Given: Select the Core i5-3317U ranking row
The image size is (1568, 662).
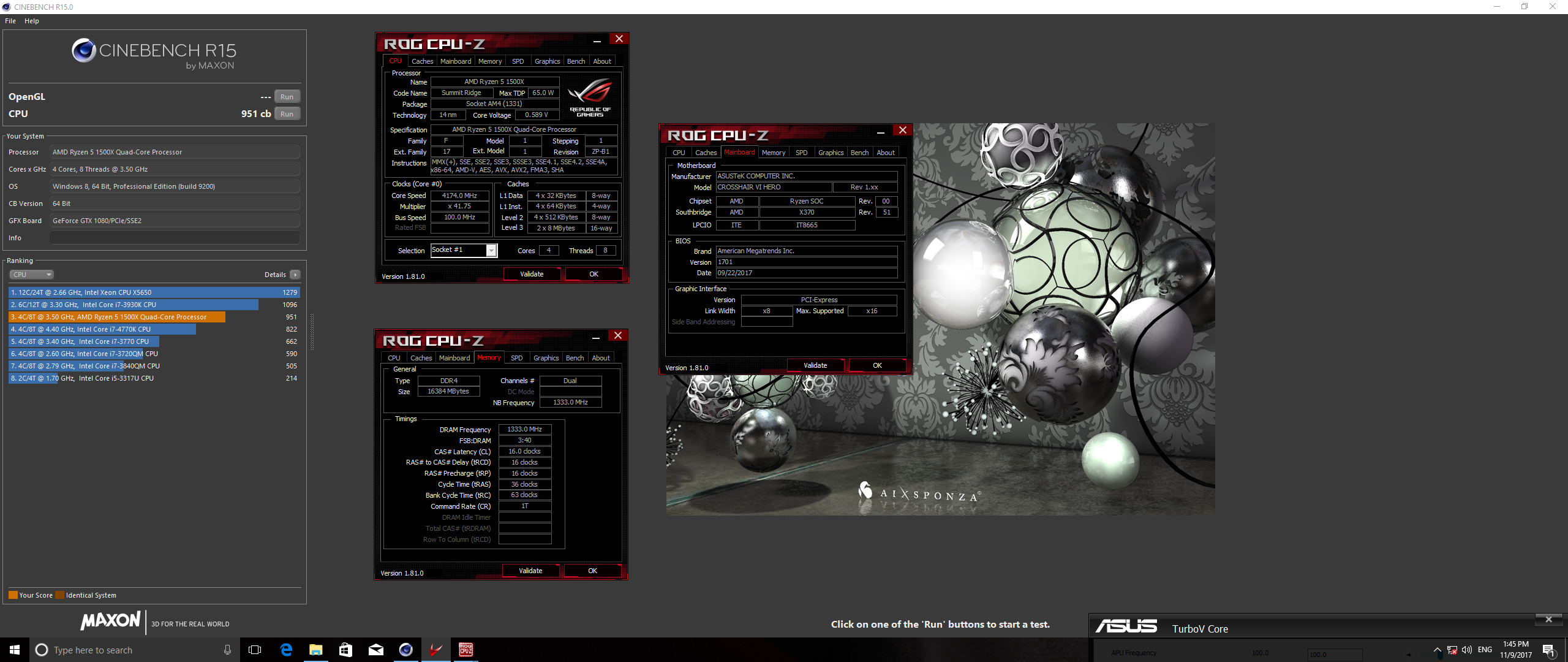Looking at the screenshot, I should pos(154,378).
